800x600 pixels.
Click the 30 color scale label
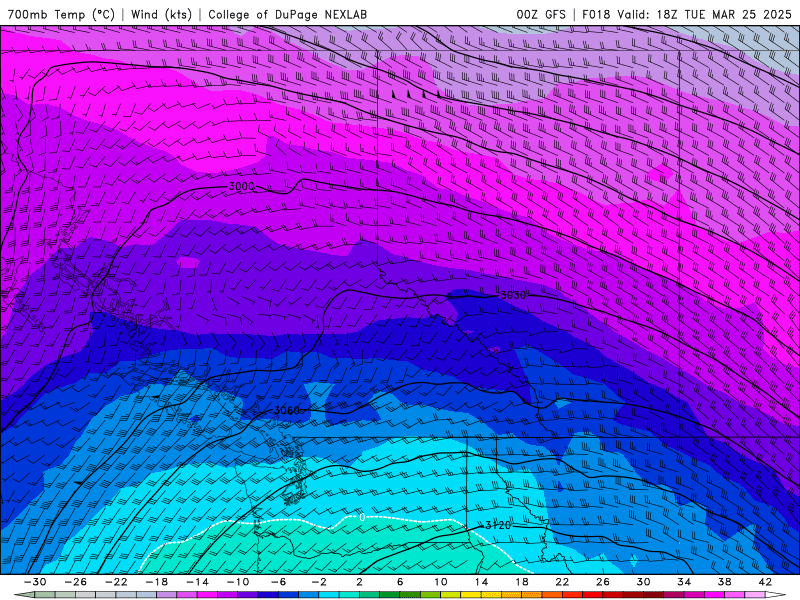(643, 582)
